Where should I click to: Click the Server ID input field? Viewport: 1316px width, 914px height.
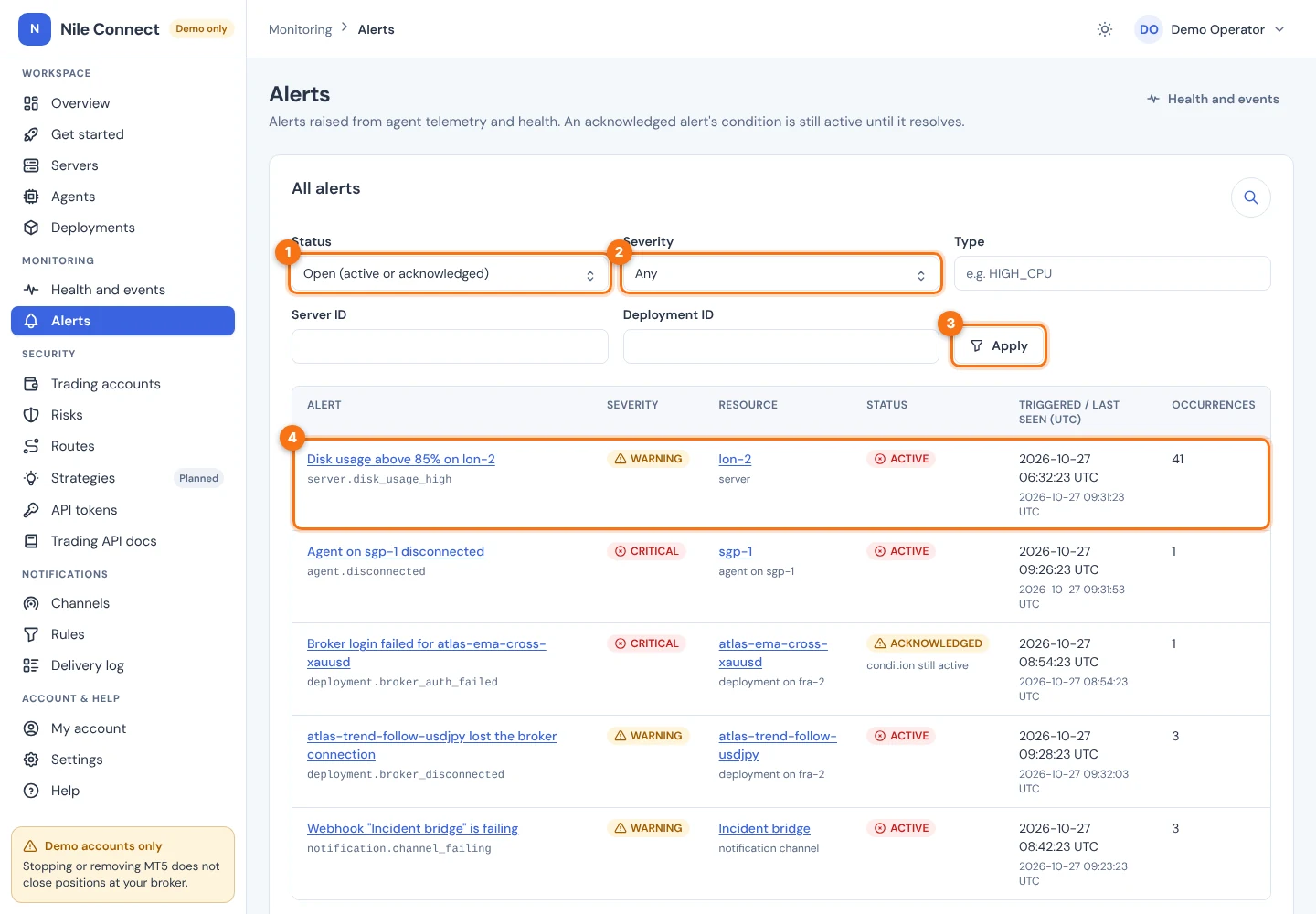(x=450, y=346)
